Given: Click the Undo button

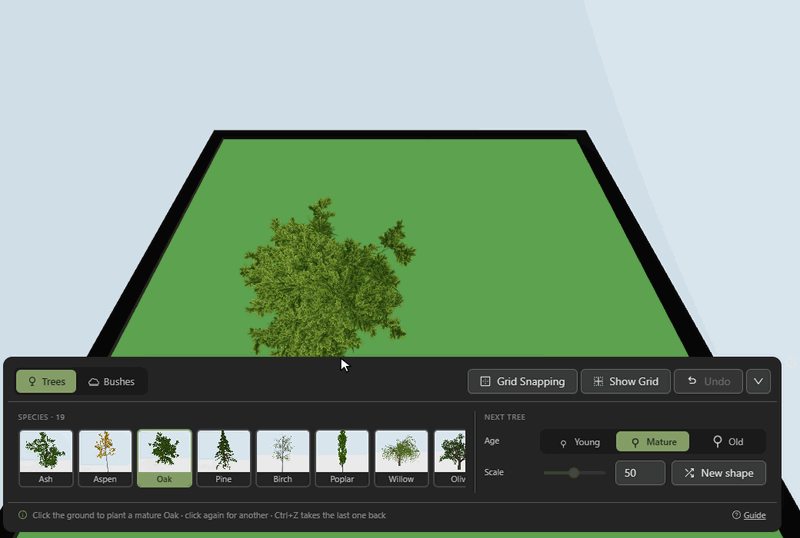Looking at the screenshot, I should coord(708,381).
